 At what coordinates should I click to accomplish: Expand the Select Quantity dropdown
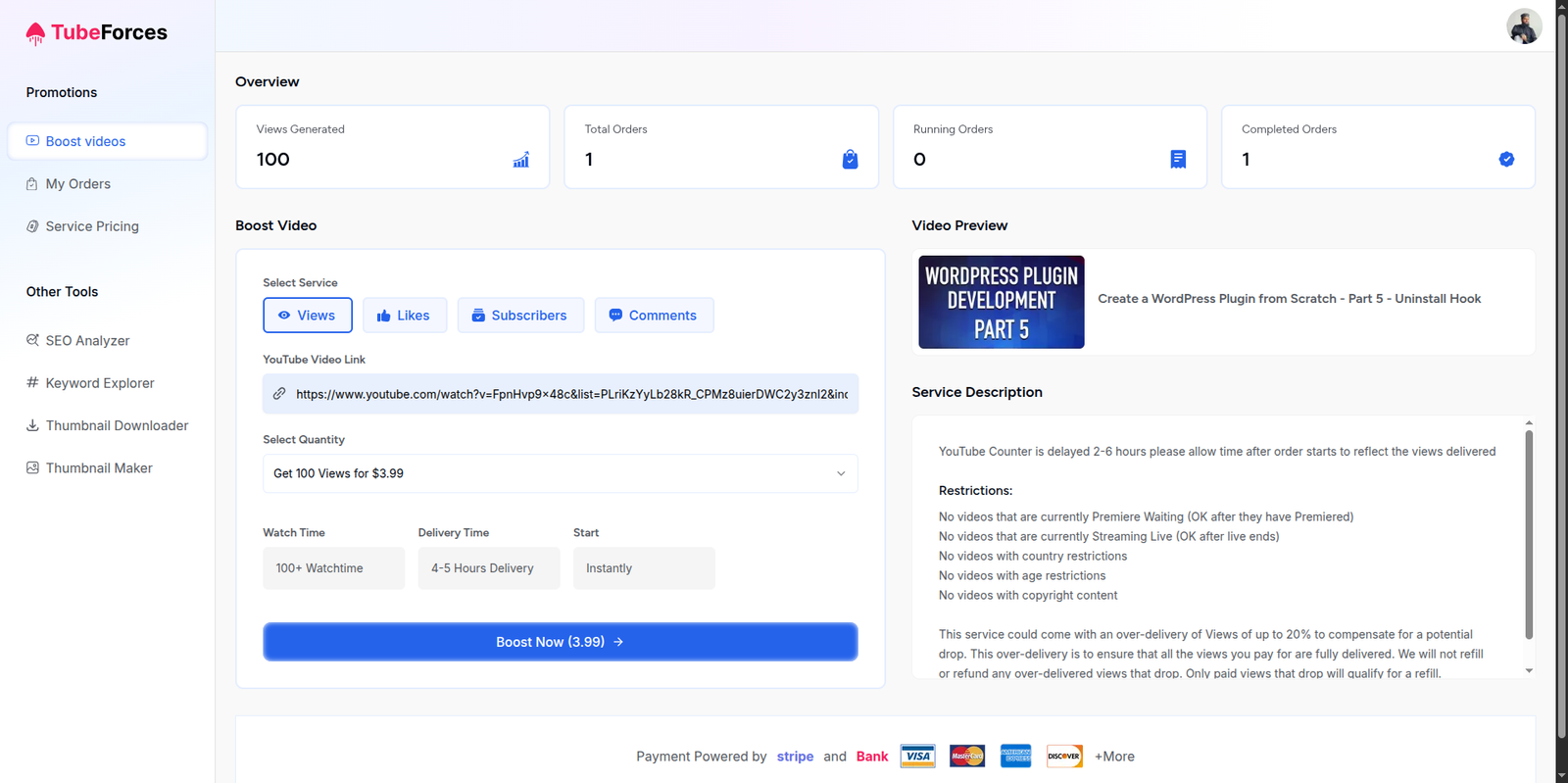560,473
